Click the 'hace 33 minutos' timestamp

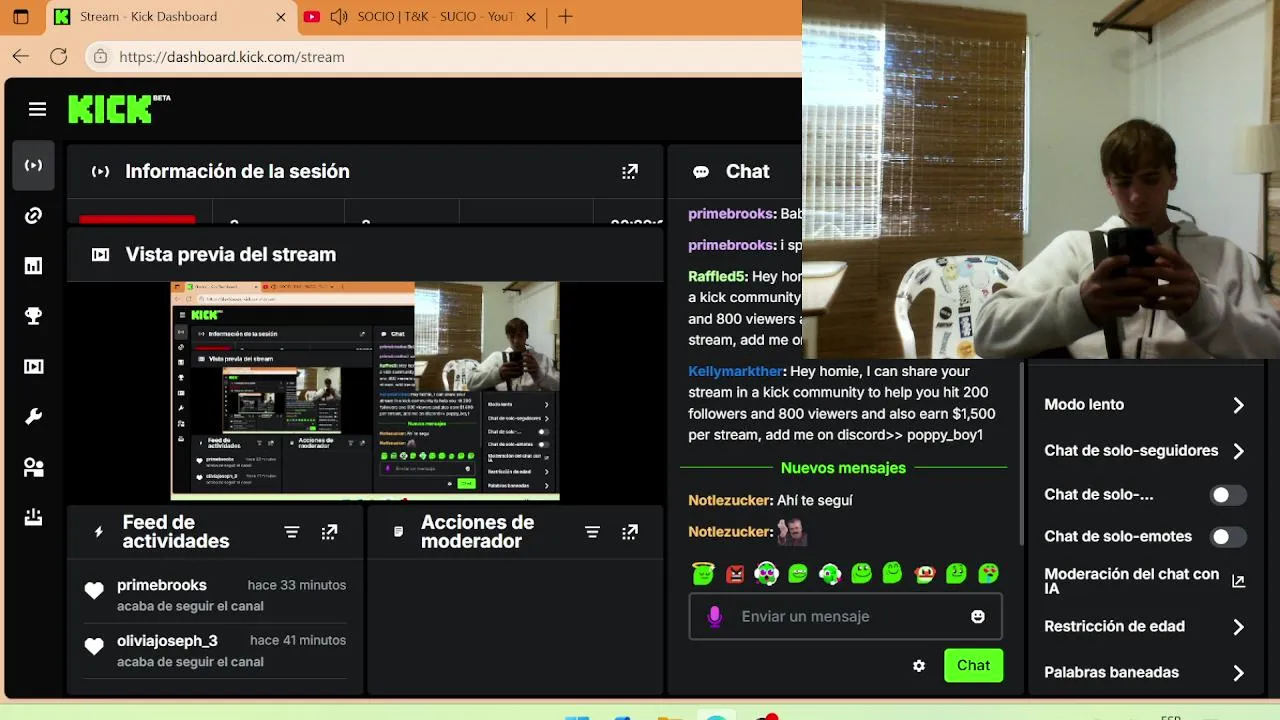[x=297, y=585]
